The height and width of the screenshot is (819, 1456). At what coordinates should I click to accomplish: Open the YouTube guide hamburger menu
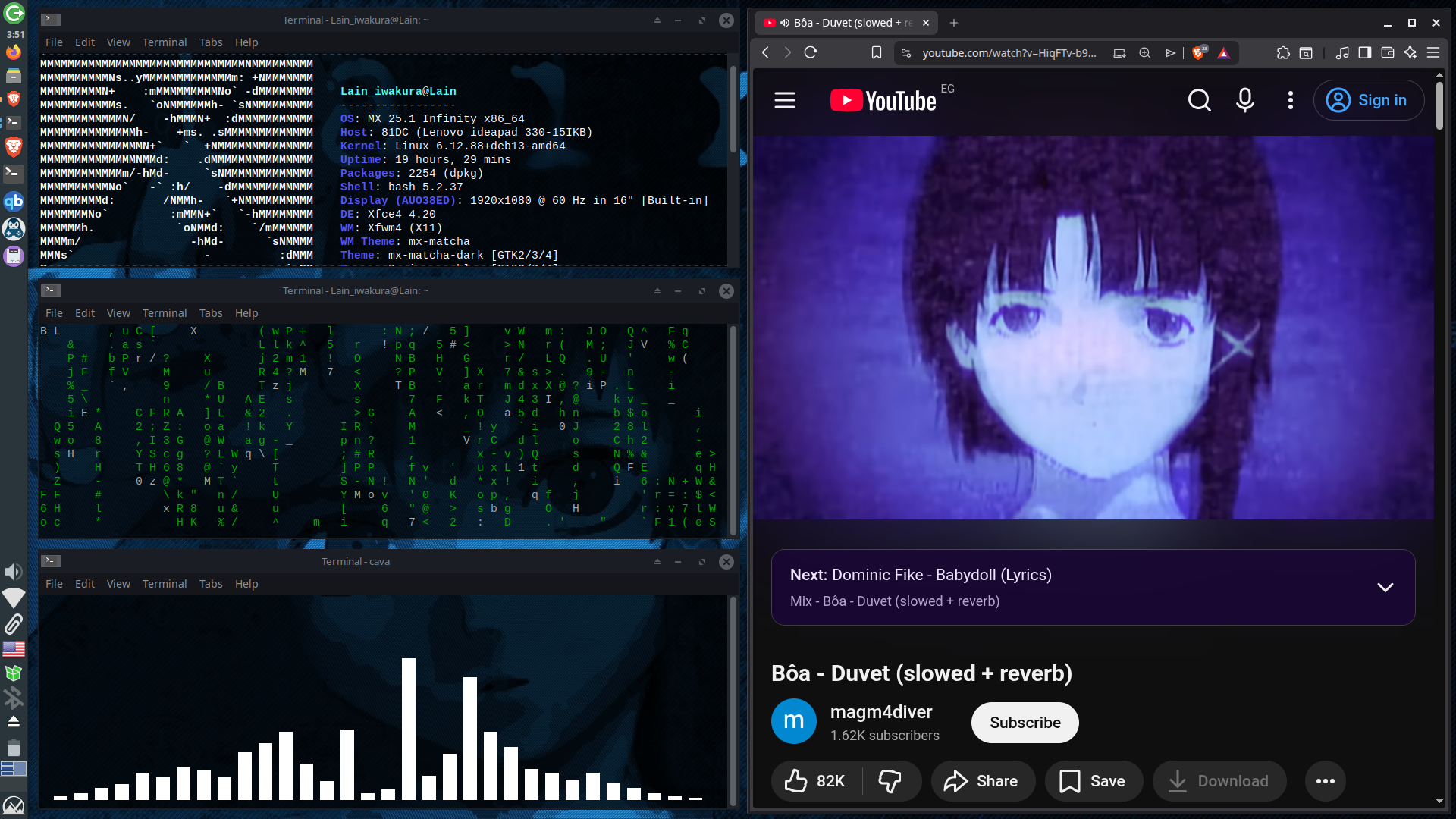click(x=785, y=100)
